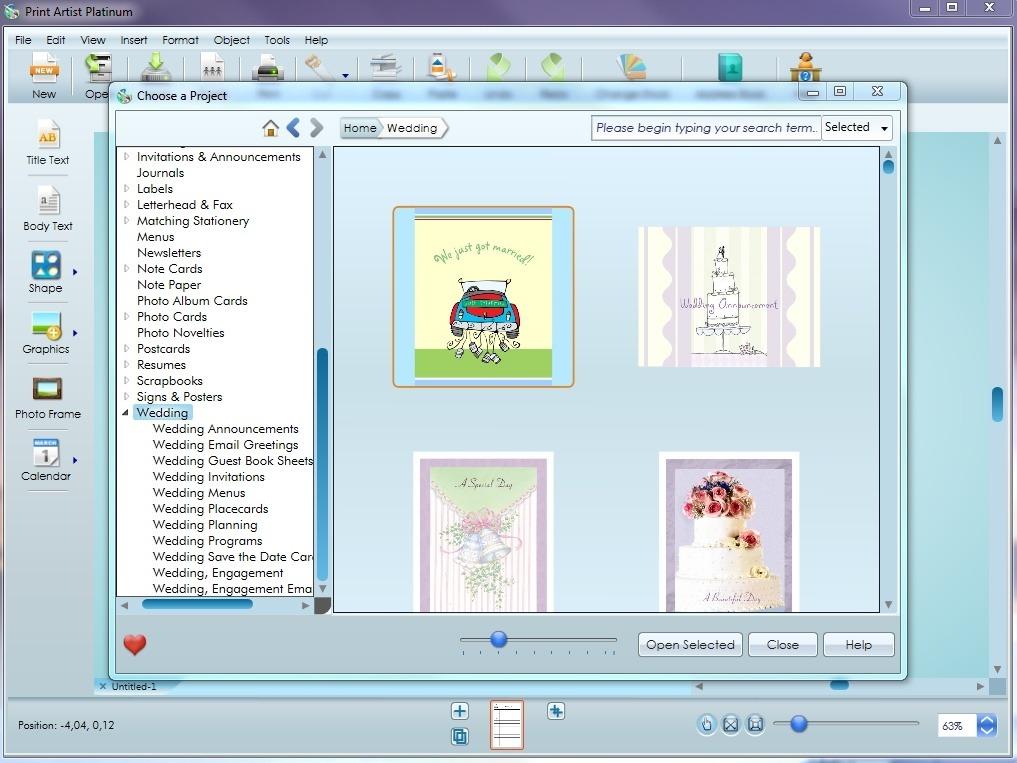Click the Untitled-1 document tab

(x=134, y=686)
